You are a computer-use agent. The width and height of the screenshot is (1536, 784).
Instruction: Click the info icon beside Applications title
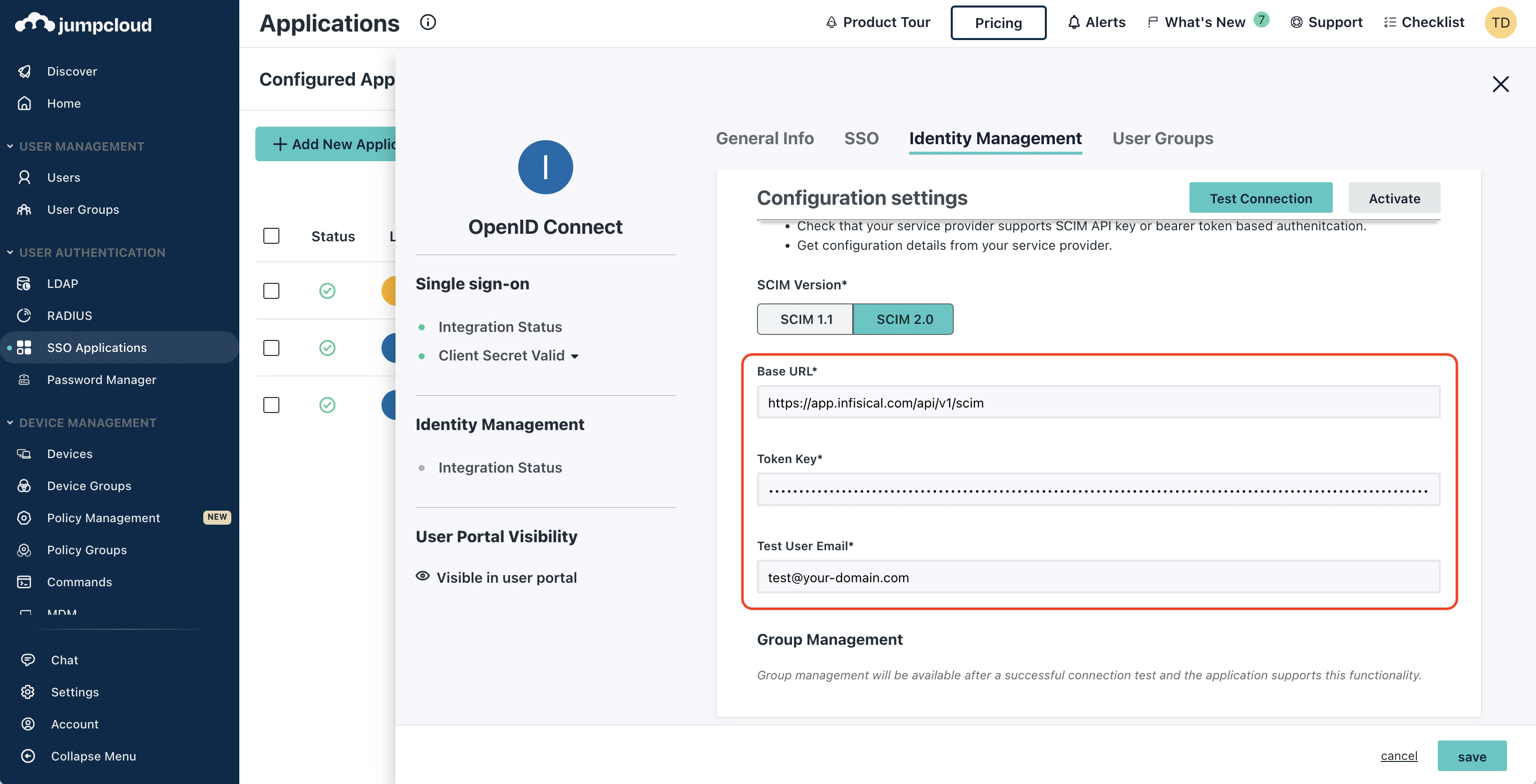pyautogui.click(x=428, y=23)
